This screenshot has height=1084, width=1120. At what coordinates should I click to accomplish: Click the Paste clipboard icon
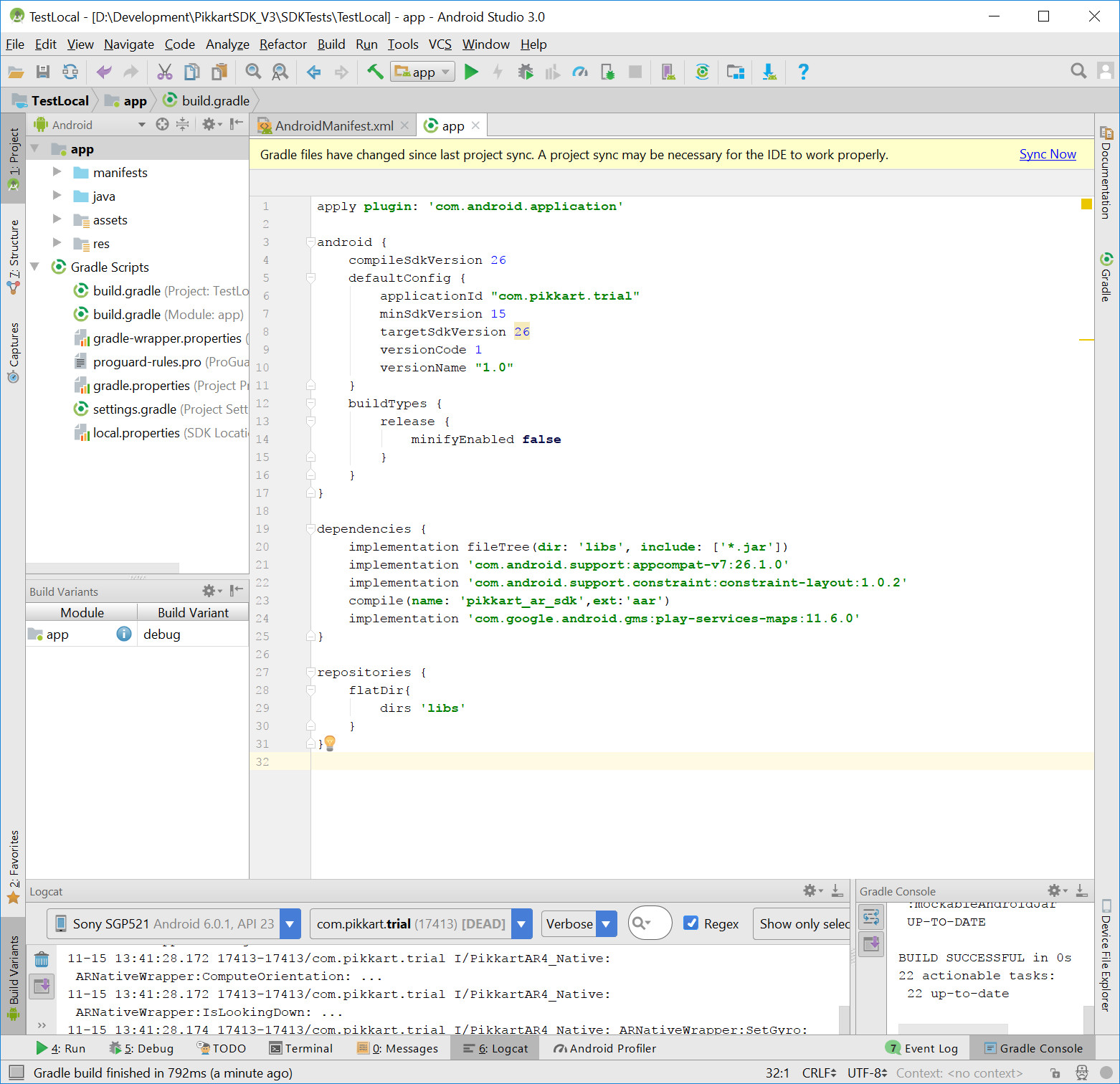219,72
